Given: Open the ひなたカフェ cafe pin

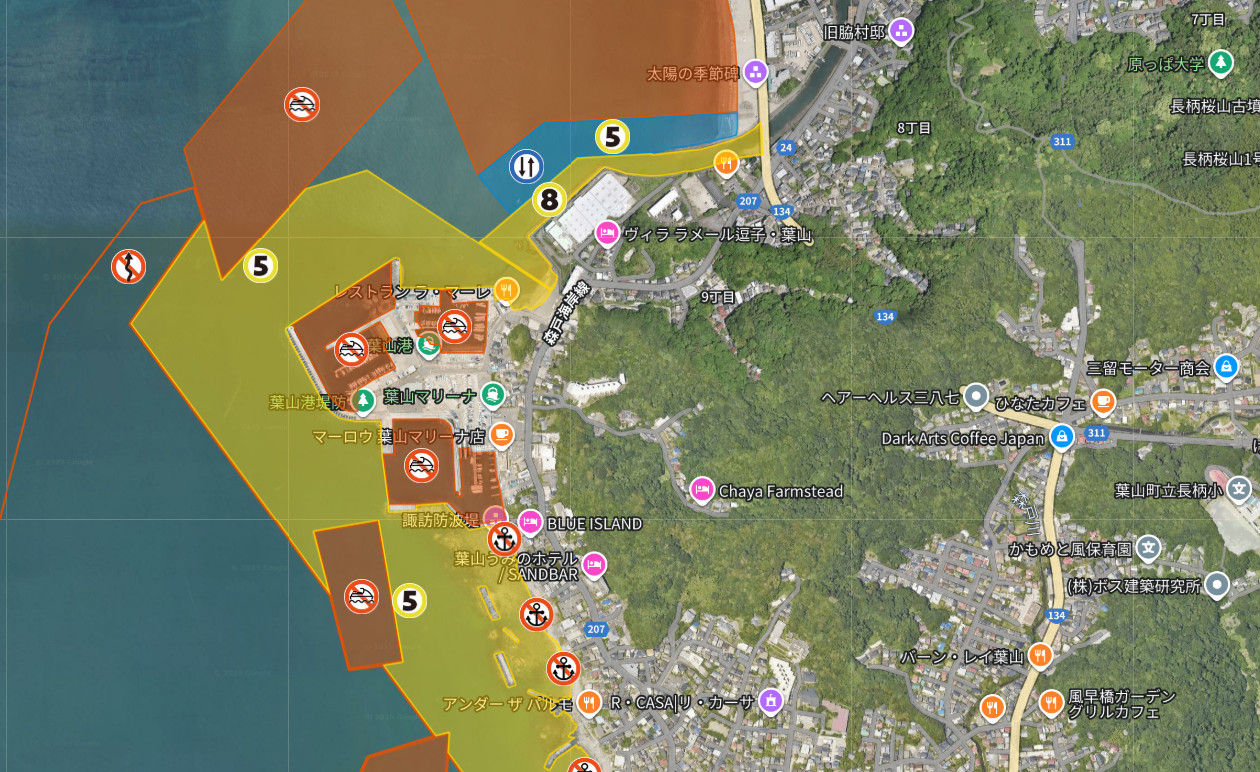Looking at the screenshot, I should [x=1103, y=402].
